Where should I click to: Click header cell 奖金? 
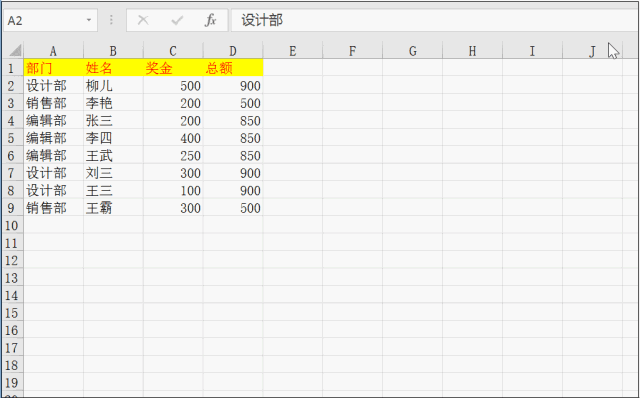173,68
